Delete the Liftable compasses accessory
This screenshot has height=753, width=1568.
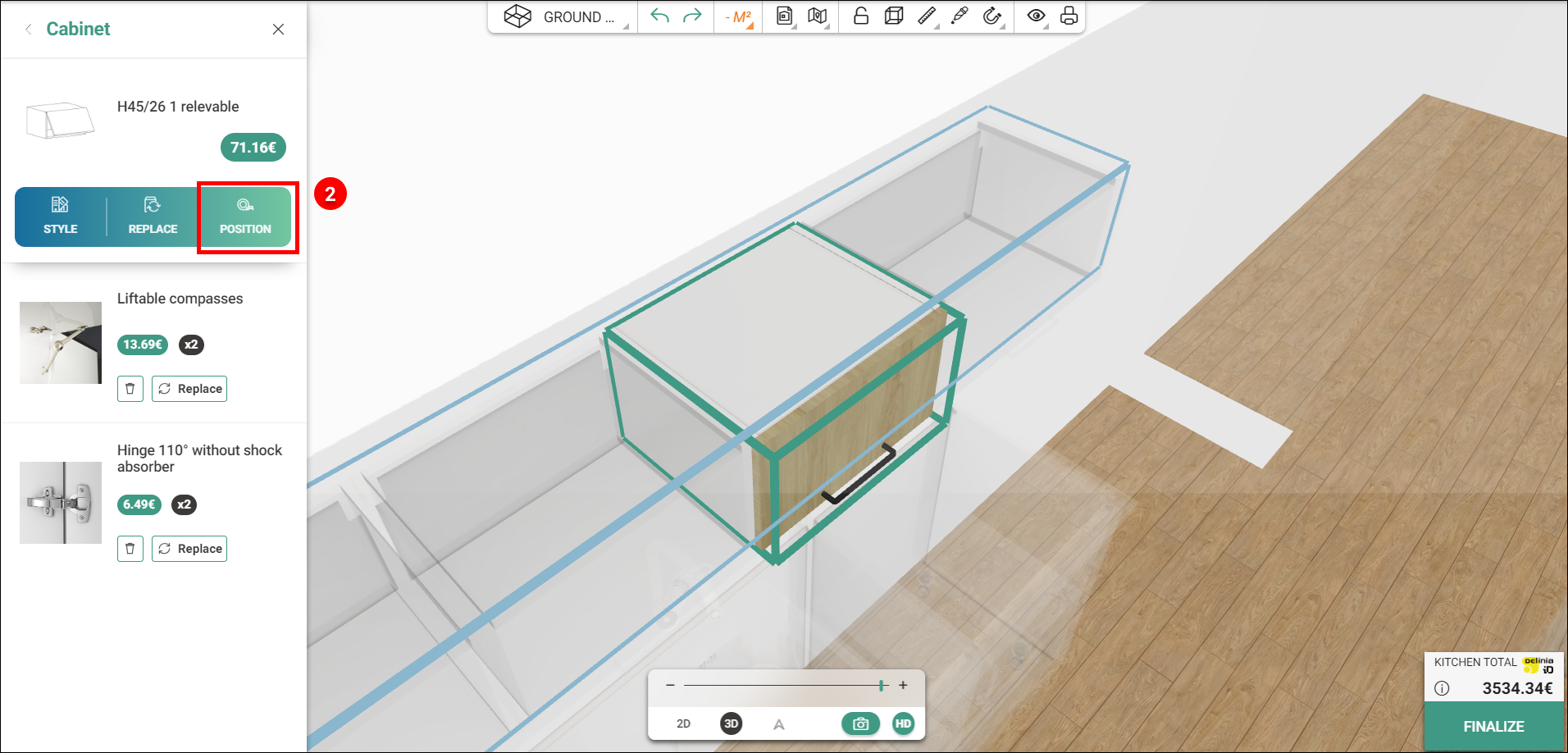click(130, 389)
